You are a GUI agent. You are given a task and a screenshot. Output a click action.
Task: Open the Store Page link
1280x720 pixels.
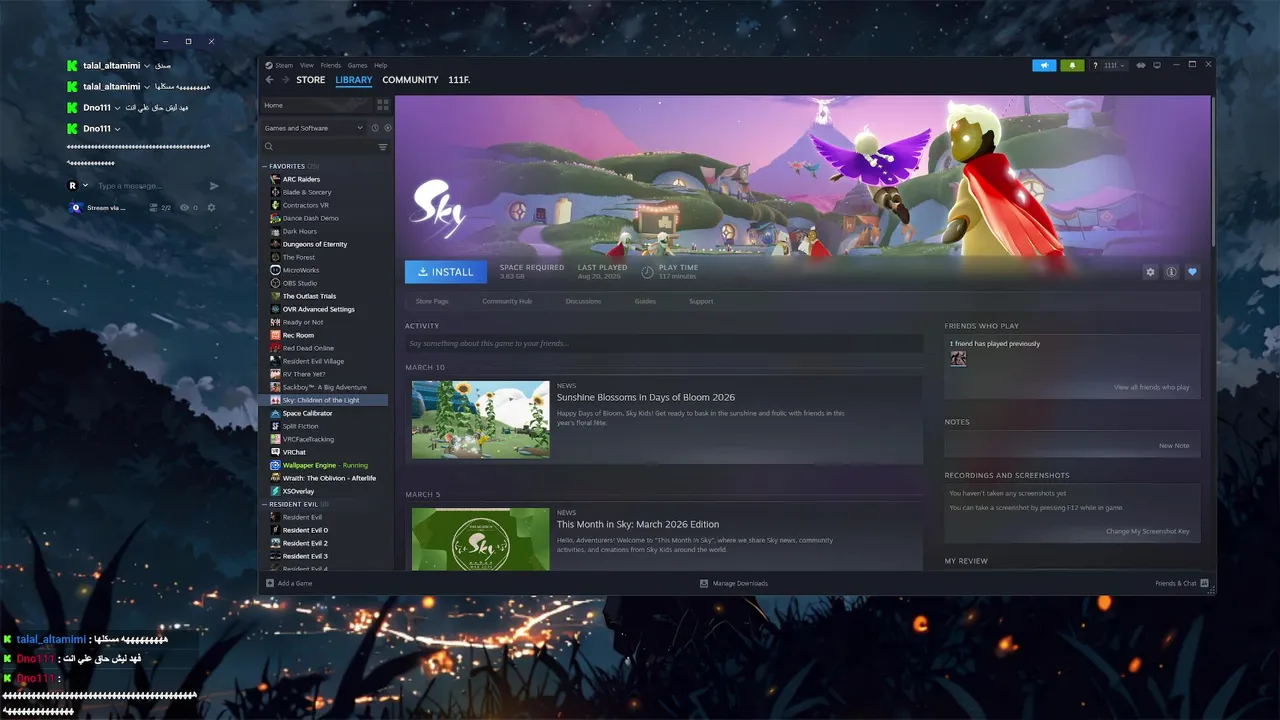pos(432,301)
